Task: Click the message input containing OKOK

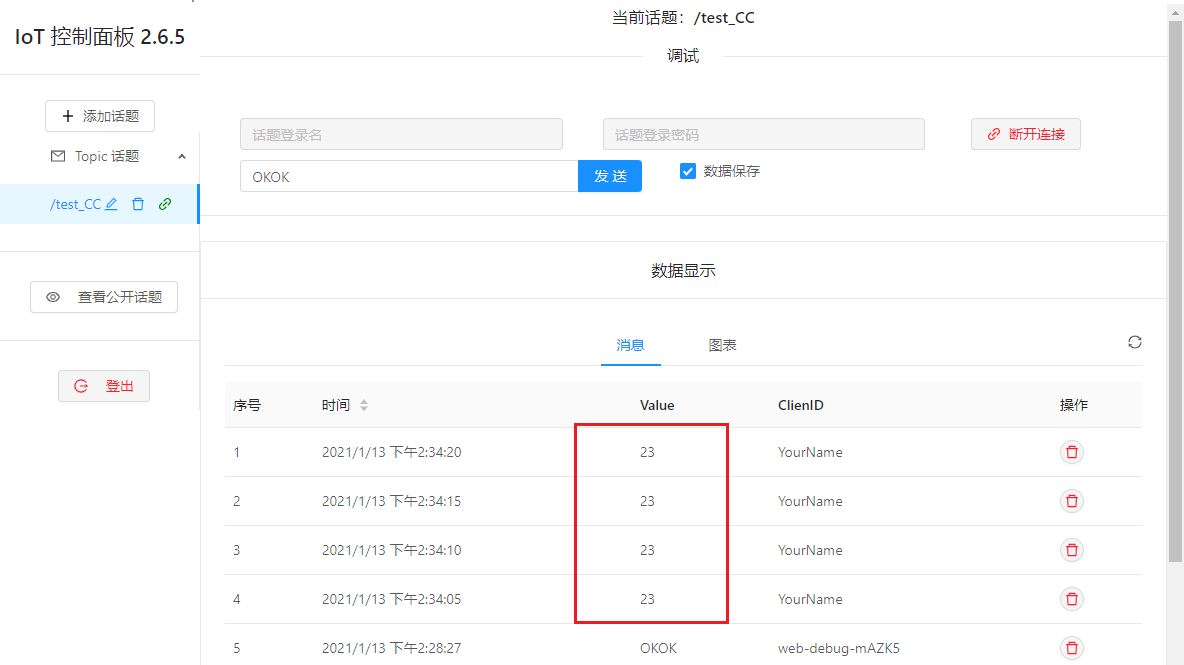Action: 409,176
